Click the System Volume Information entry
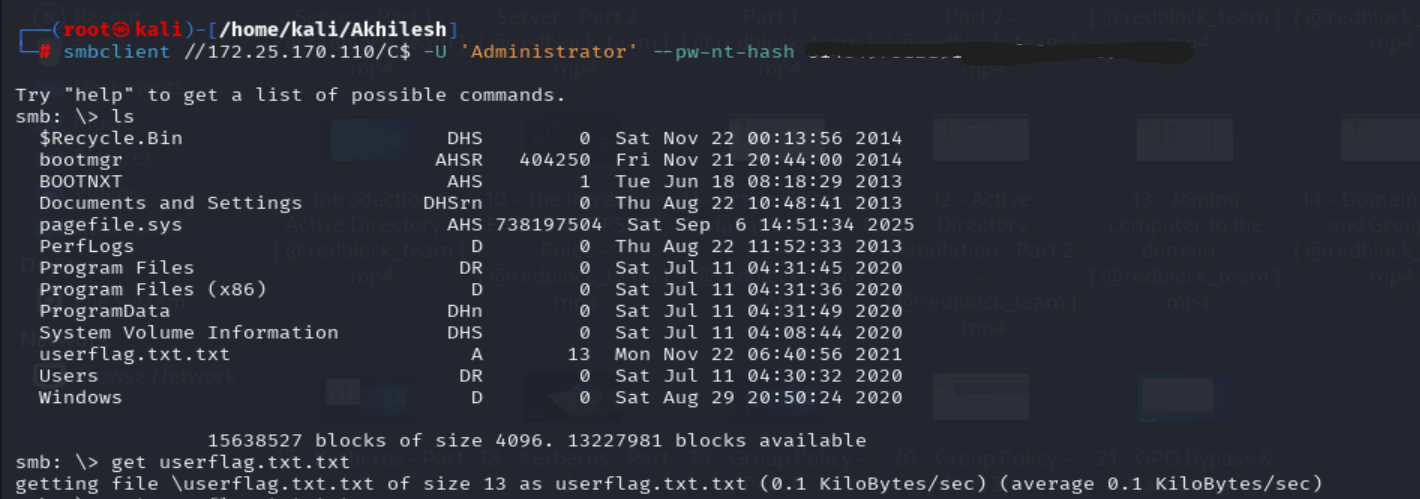The image size is (1420, 499). 189,332
